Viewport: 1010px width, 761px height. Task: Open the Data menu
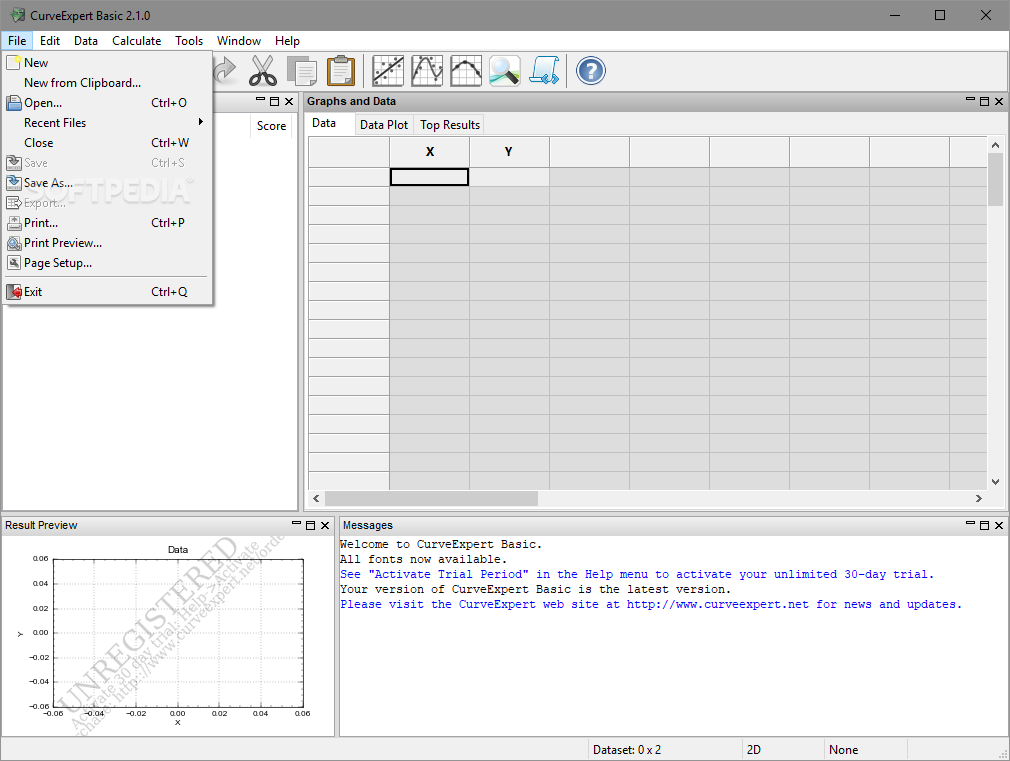[x=86, y=41]
